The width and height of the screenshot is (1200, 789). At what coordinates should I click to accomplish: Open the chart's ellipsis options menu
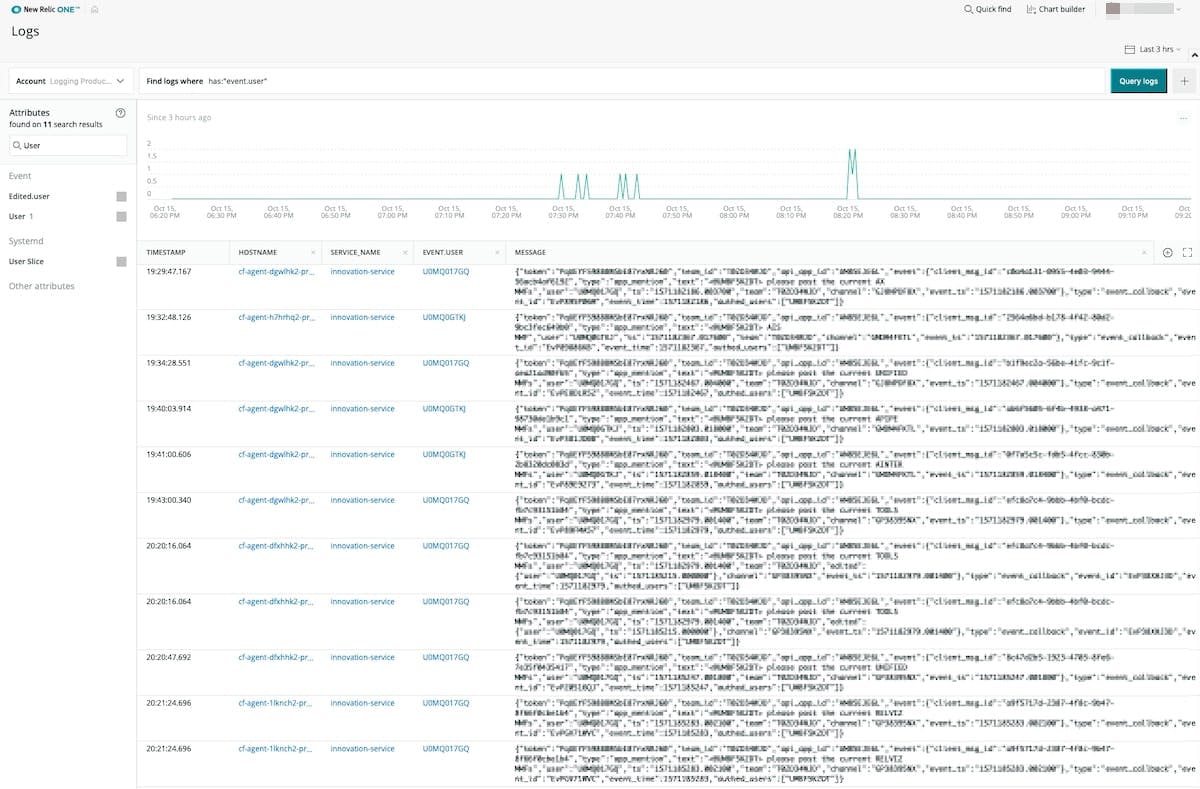(x=1182, y=118)
